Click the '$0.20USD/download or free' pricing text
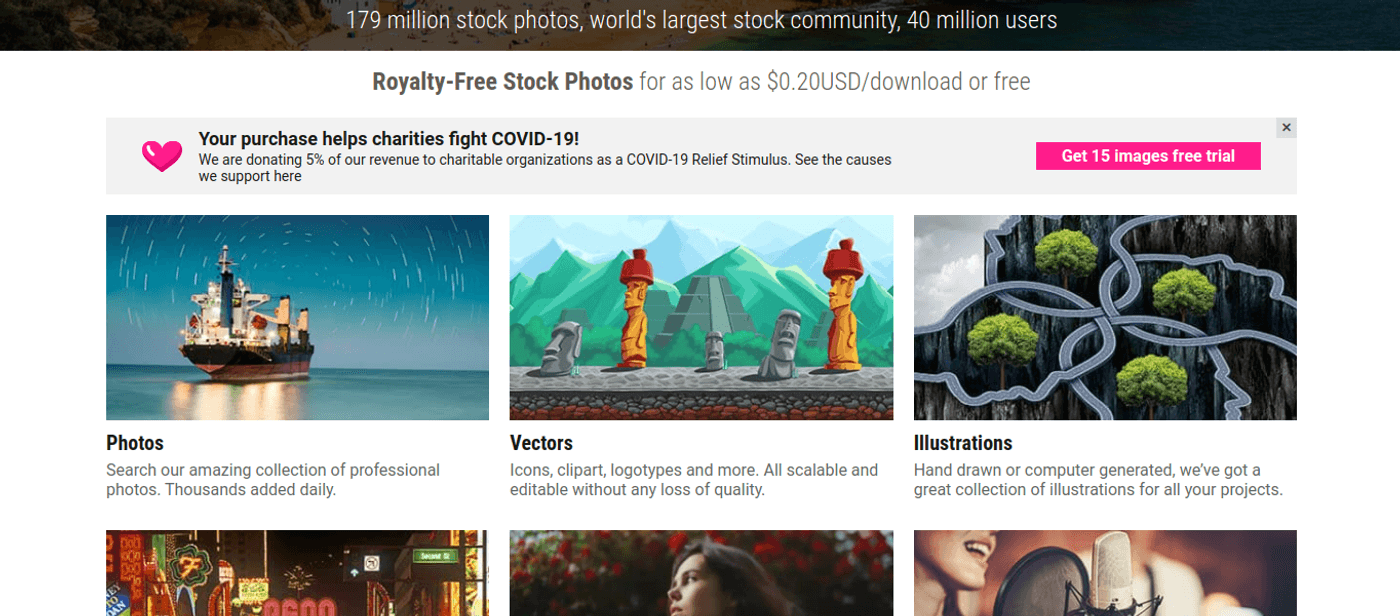The height and width of the screenshot is (616, 1400). (x=898, y=82)
